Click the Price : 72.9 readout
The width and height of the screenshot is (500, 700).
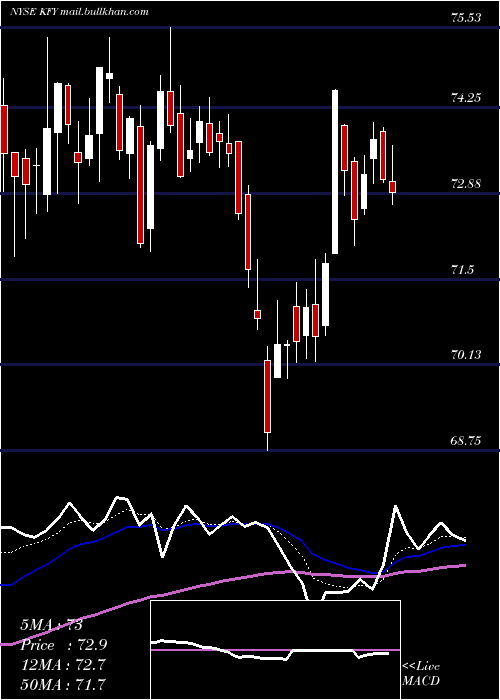(x=64, y=645)
